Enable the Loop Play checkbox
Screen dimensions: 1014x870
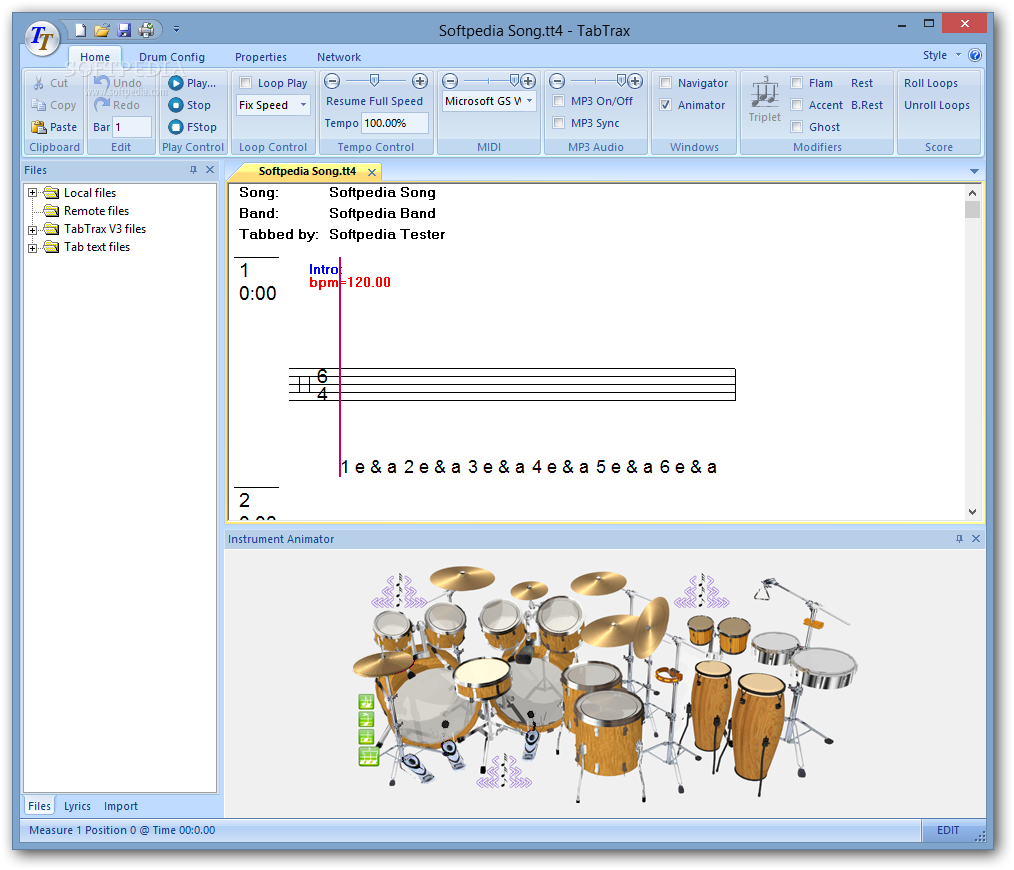[246, 83]
